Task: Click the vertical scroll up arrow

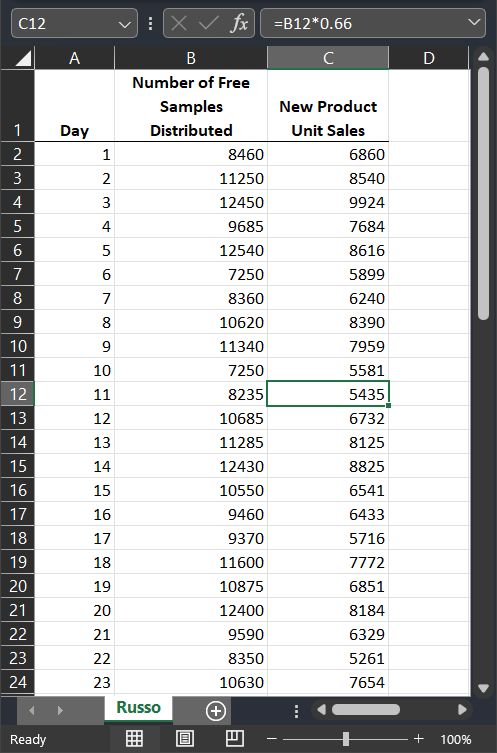Action: [484, 57]
